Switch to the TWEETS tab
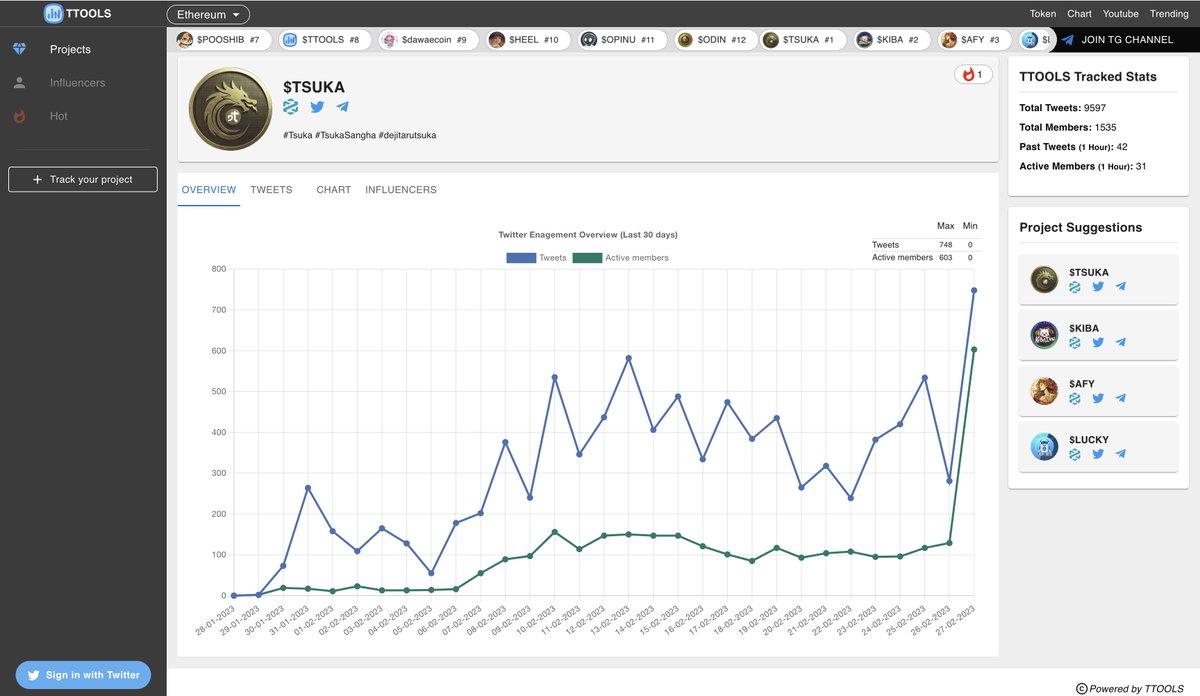This screenshot has width=1200, height=696. click(x=271, y=190)
